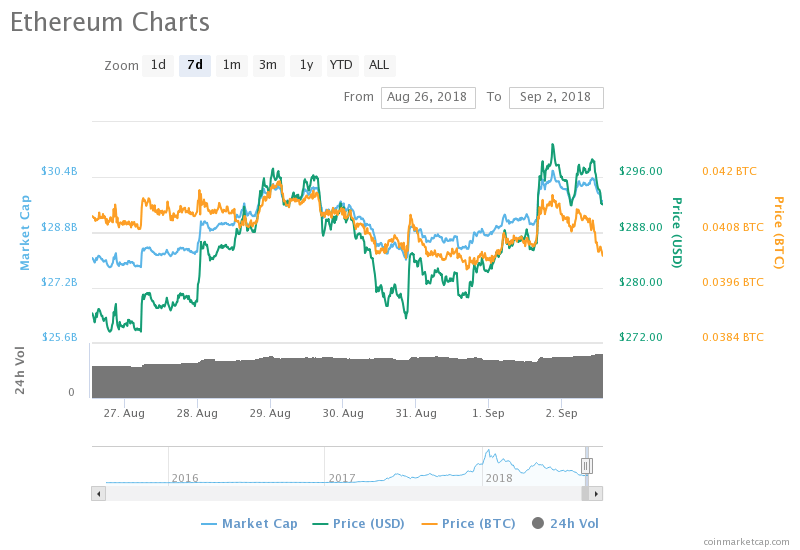Image resolution: width=800 pixels, height=550 pixels.
Task: Edit the From date field Aug 26, 2018
Action: coord(428,97)
